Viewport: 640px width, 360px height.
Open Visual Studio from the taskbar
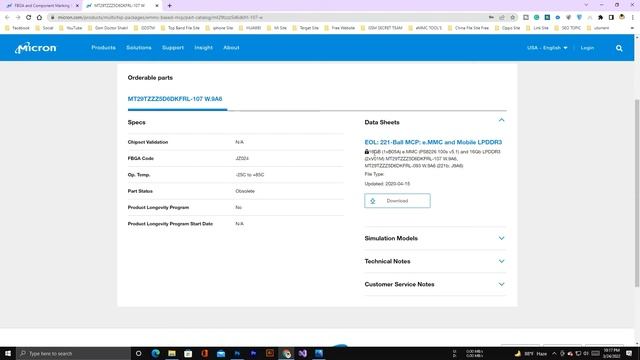tap(302, 353)
